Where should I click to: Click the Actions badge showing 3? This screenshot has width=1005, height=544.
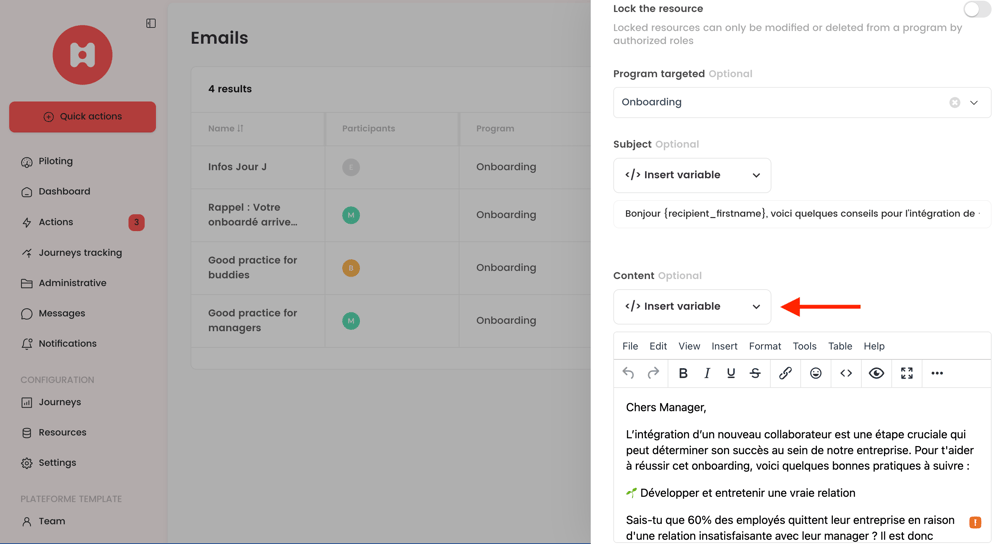tap(136, 222)
